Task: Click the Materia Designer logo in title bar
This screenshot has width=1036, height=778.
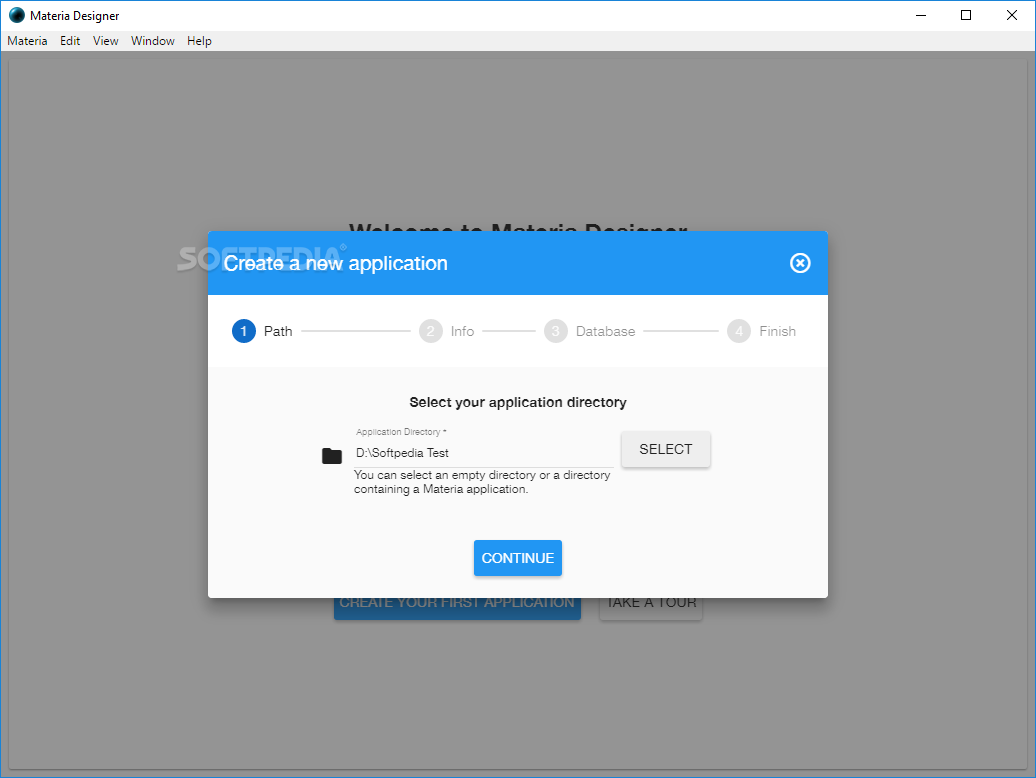Action: (x=17, y=15)
